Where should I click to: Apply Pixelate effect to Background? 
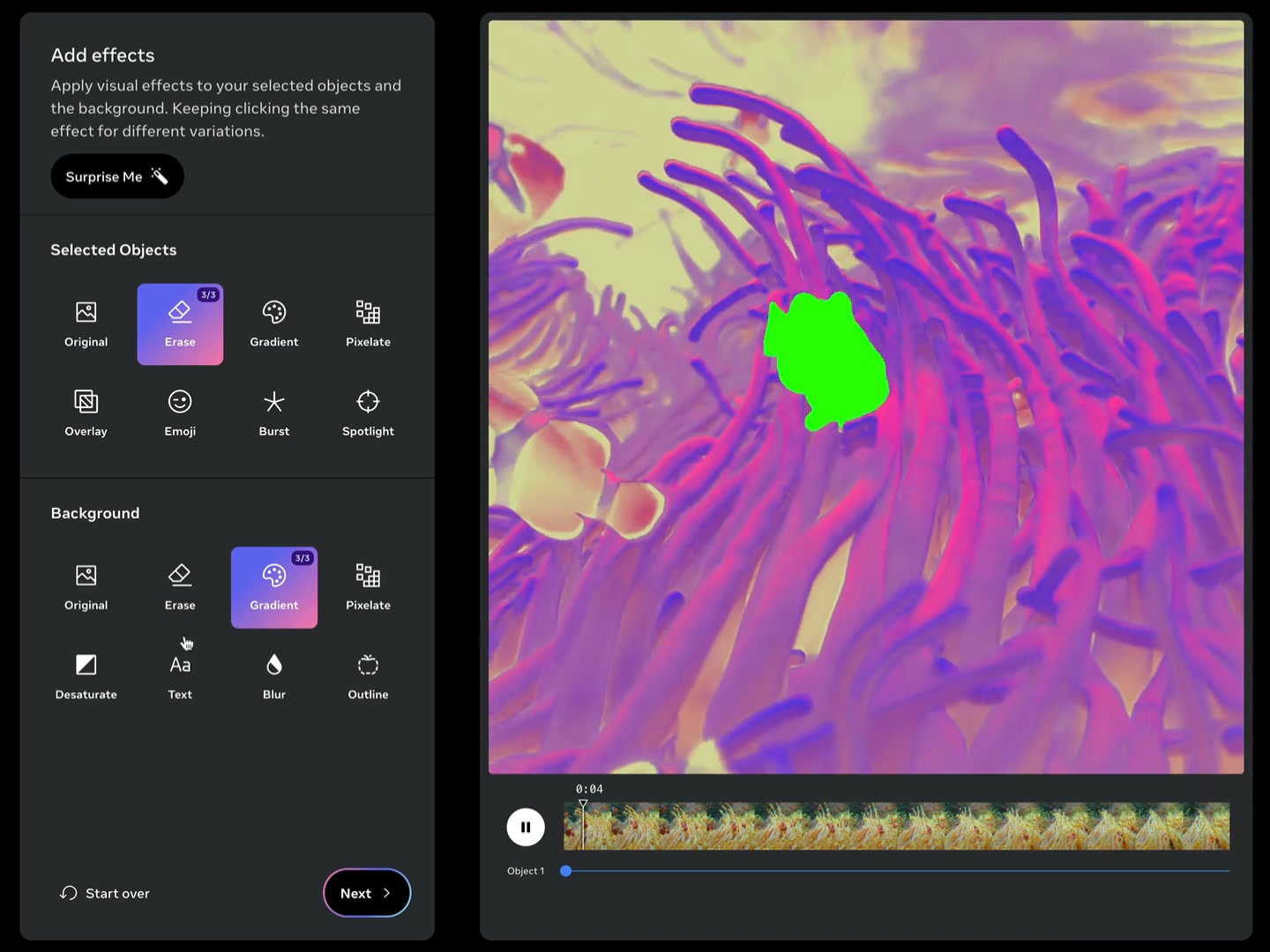[x=368, y=588]
